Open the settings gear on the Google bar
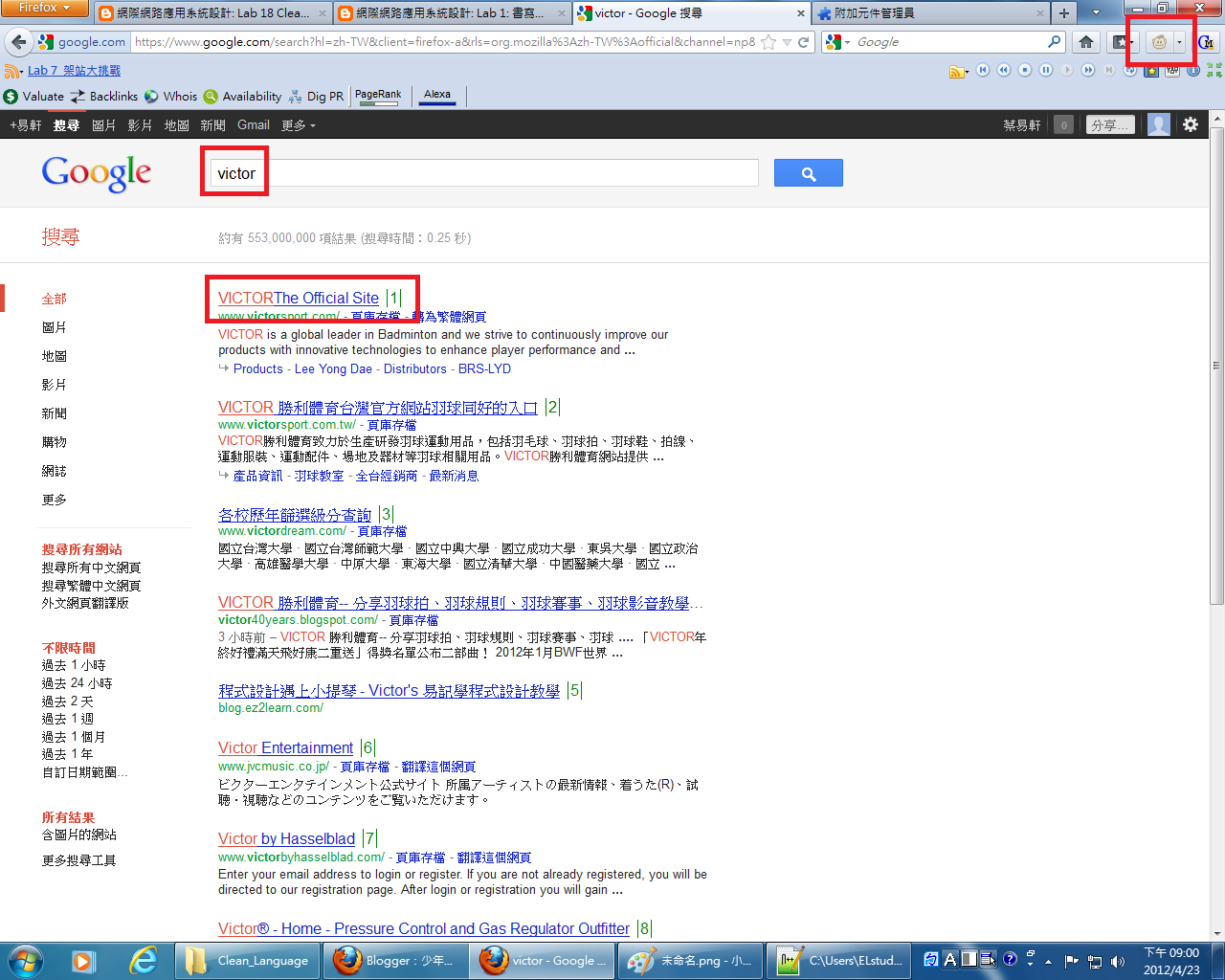The image size is (1225, 980). pyautogui.click(x=1191, y=124)
